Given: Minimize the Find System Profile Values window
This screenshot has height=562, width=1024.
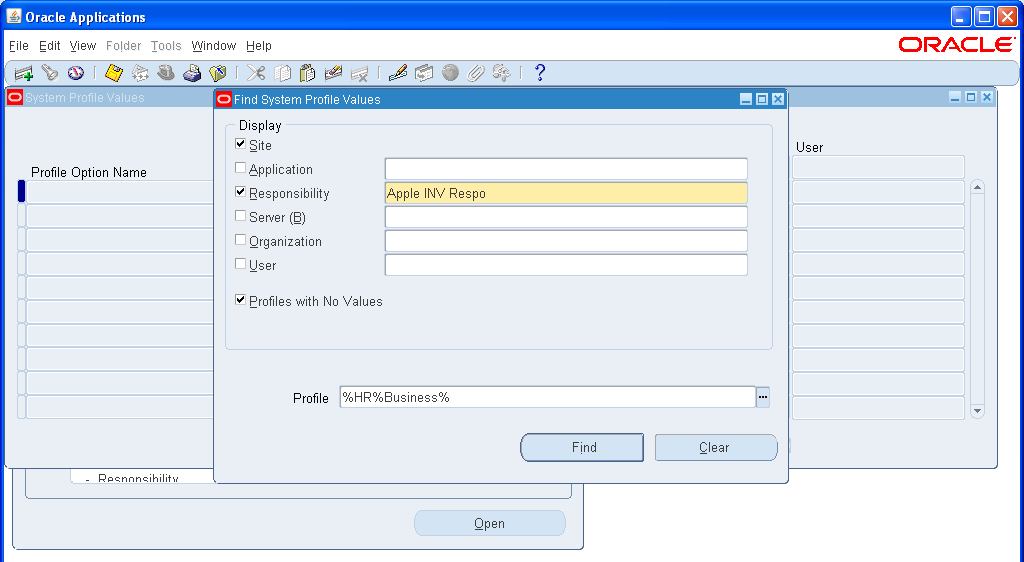Looking at the screenshot, I should (746, 99).
